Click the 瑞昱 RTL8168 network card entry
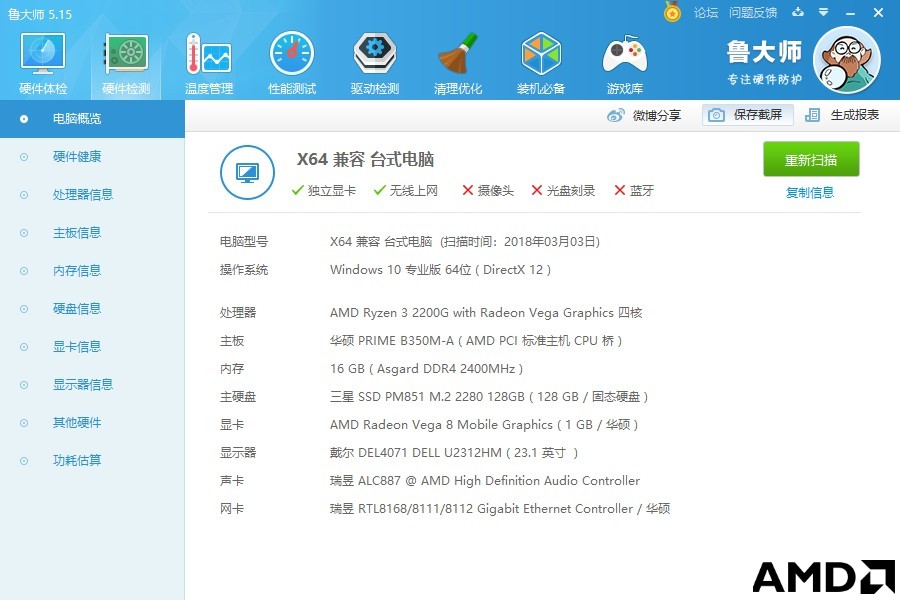The width and height of the screenshot is (900, 600). coord(500,509)
